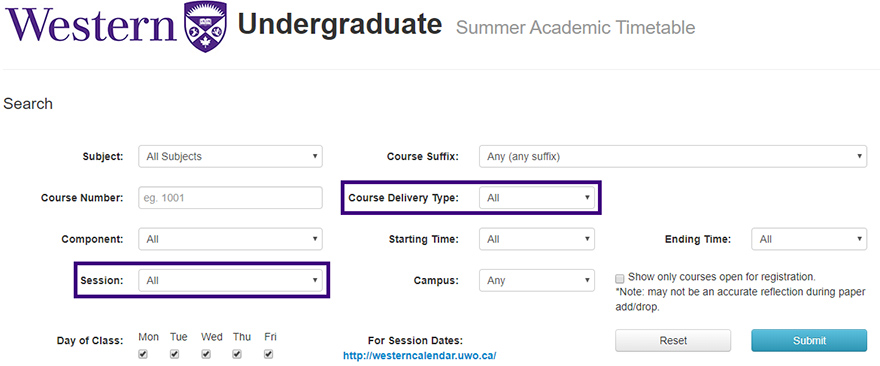Click the Course Number input field
The image size is (880, 366).
[230, 198]
